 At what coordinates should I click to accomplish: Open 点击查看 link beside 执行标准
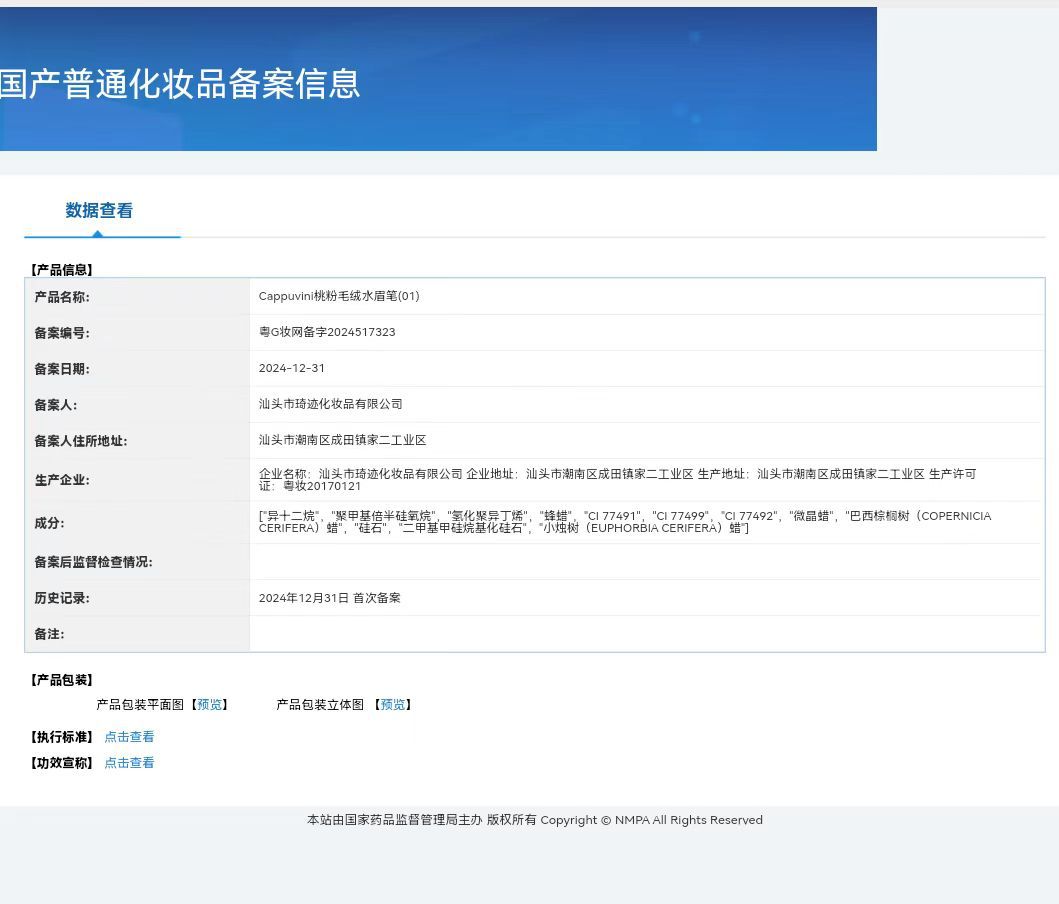coord(129,737)
